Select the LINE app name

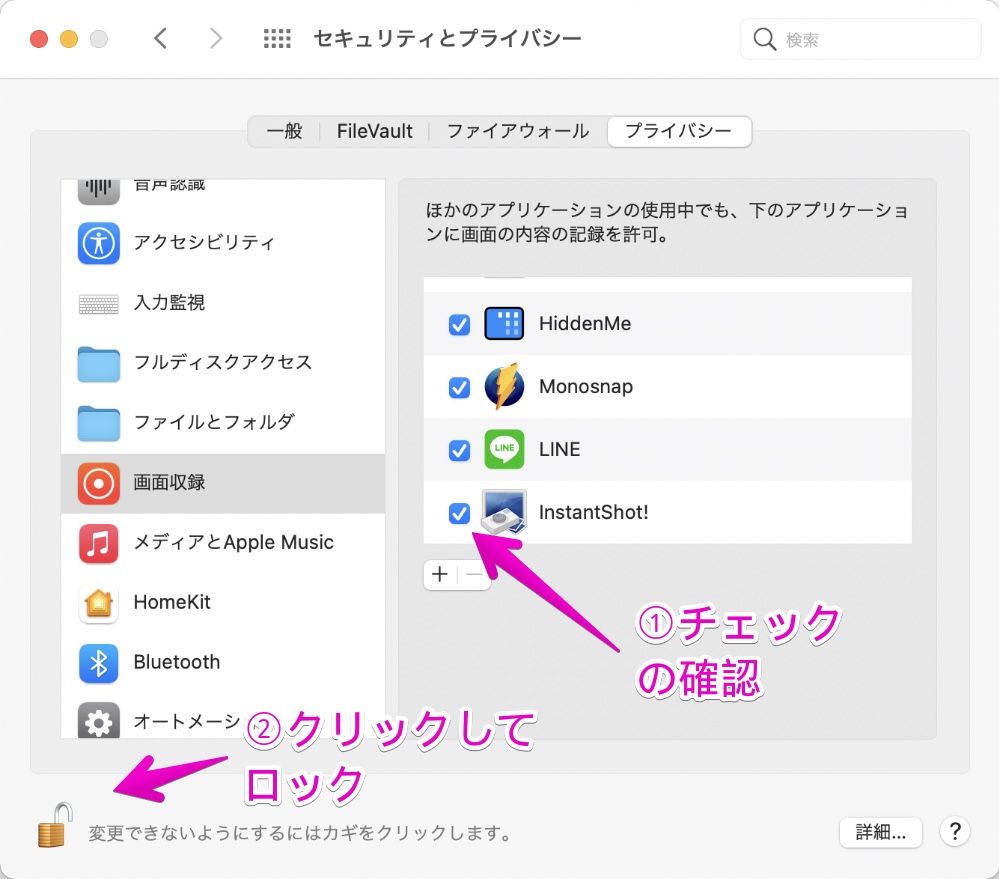559,450
